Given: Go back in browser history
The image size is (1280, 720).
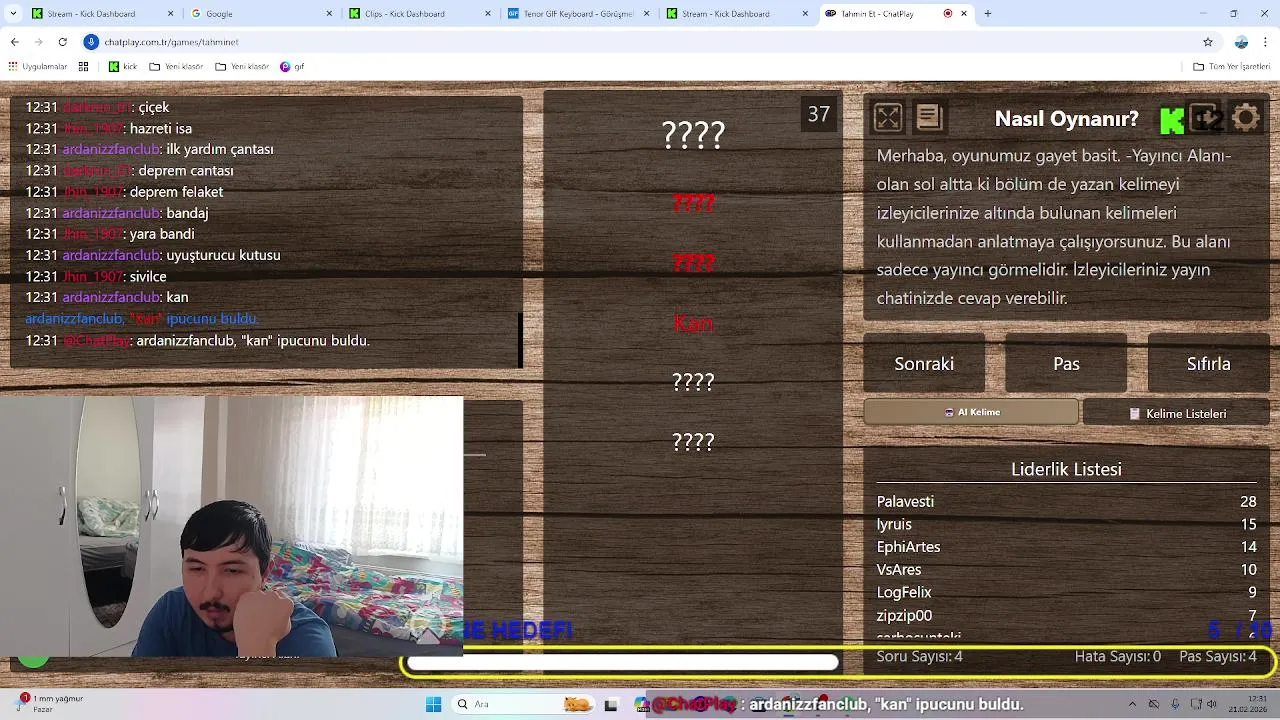Looking at the screenshot, I should point(15,42).
